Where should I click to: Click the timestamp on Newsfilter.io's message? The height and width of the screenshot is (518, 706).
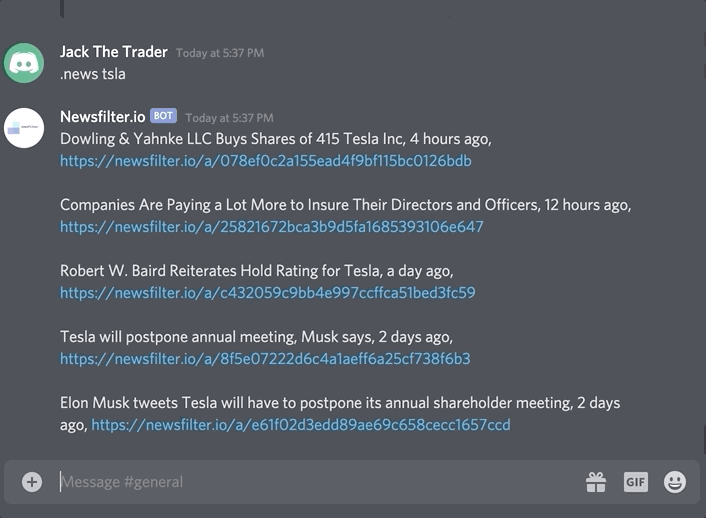(229, 118)
